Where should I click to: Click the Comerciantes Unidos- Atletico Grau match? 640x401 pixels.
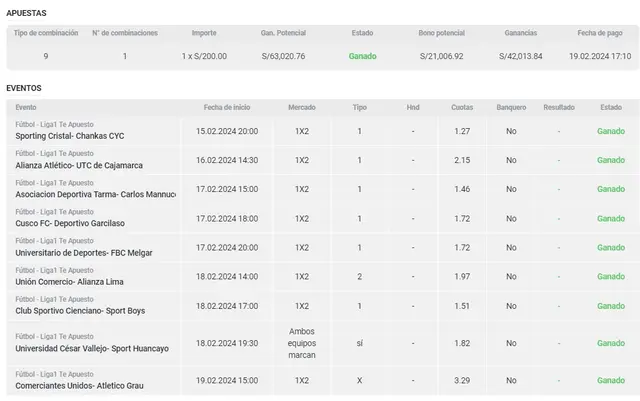(x=80, y=386)
